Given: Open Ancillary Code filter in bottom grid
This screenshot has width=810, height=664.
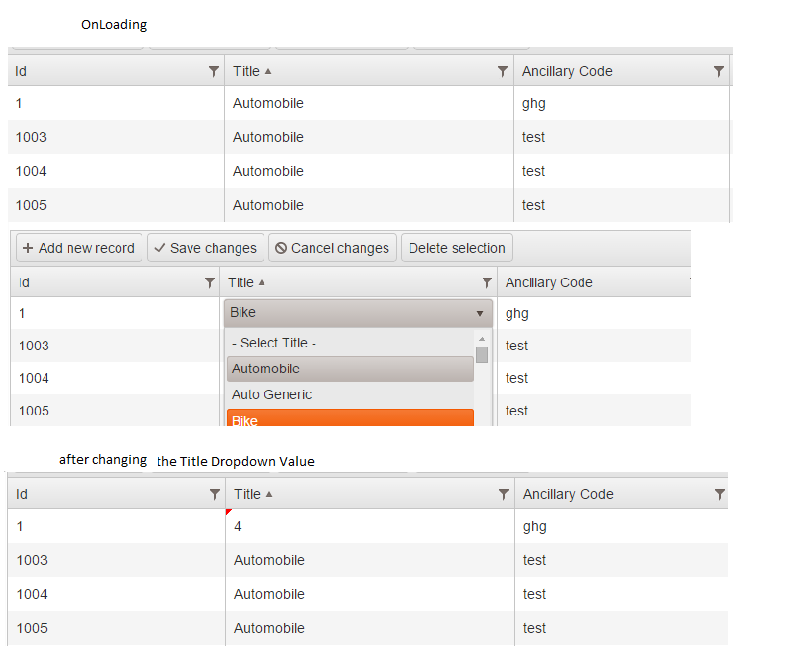Looking at the screenshot, I should pyautogui.click(x=719, y=494).
